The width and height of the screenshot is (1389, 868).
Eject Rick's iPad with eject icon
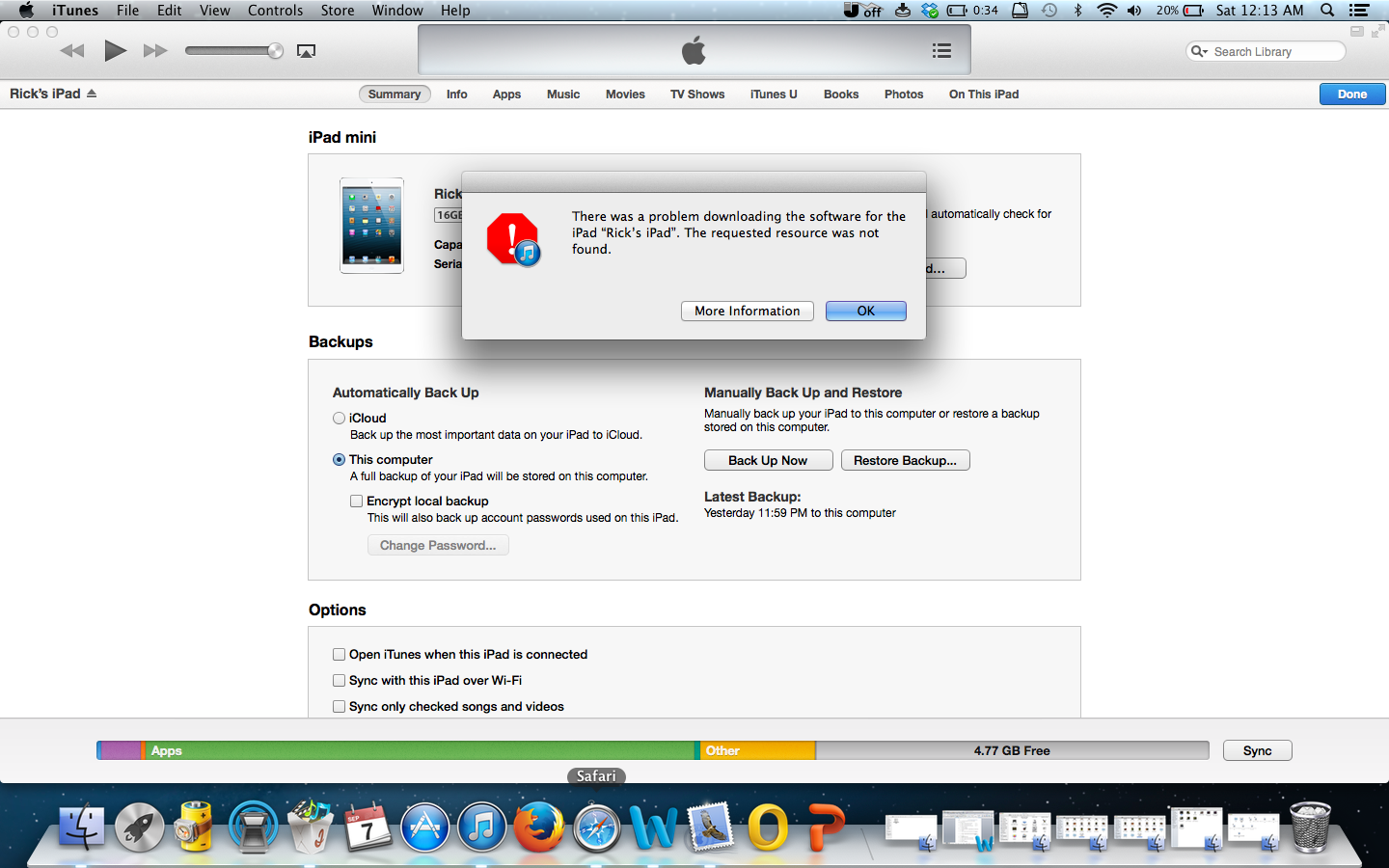click(92, 94)
